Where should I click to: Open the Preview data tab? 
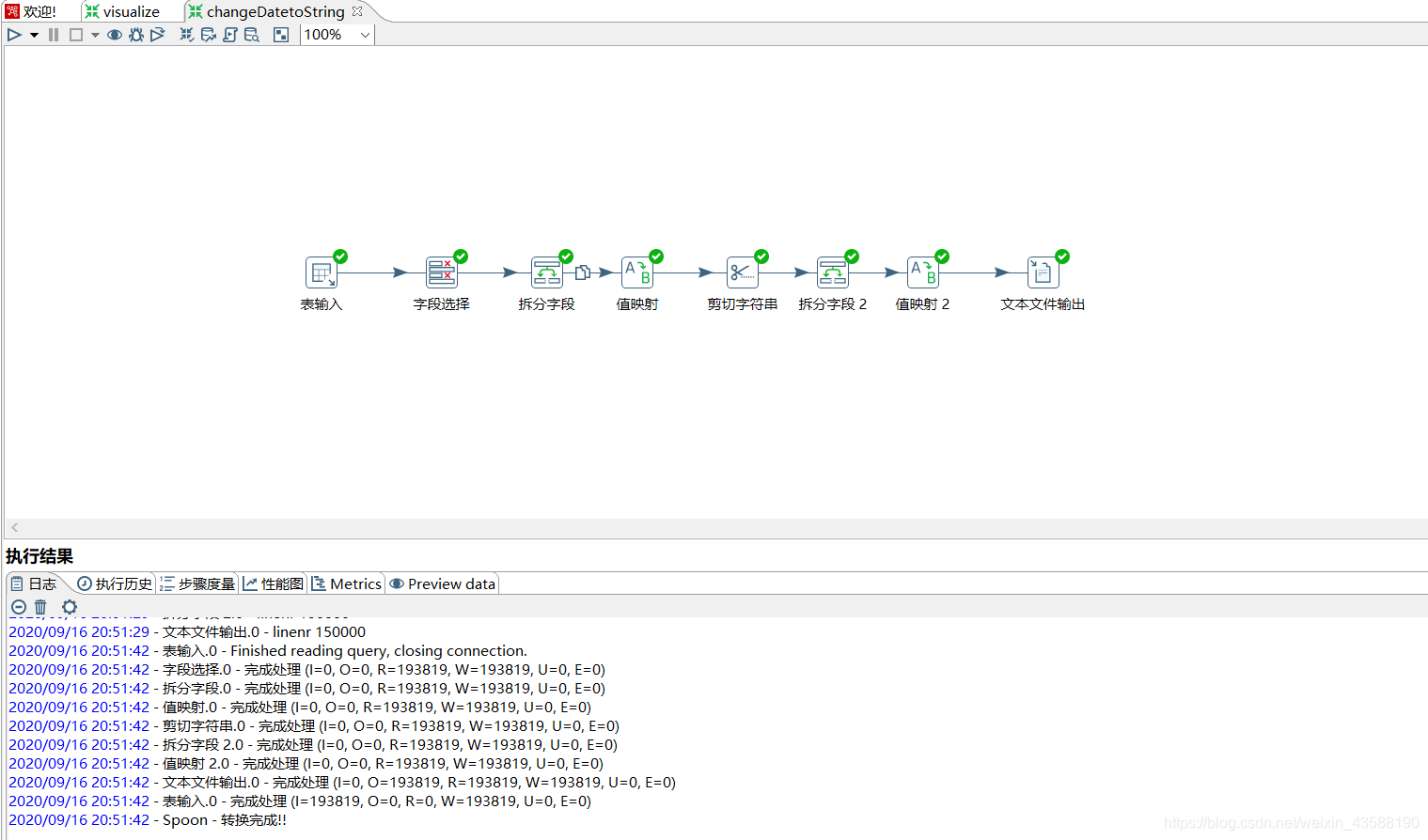click(443, 583)
